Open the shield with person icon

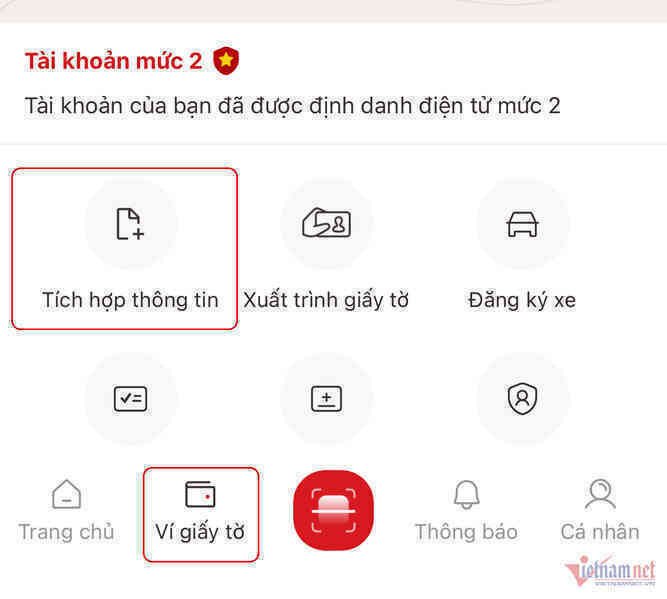(522, 399)
